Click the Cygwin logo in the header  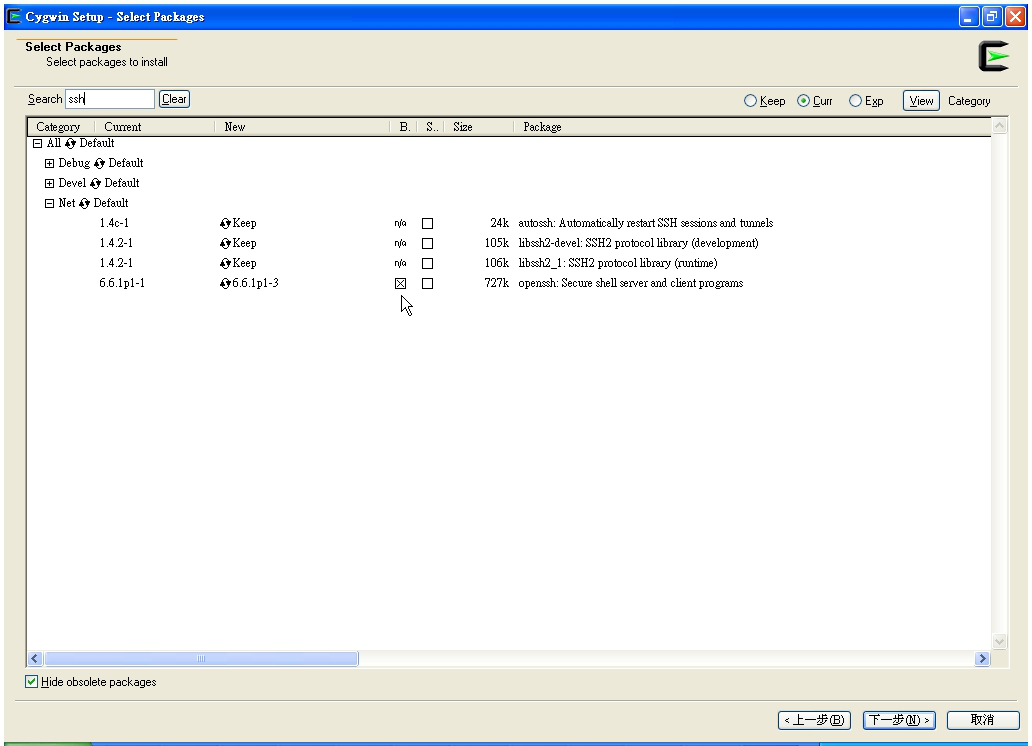994,57
